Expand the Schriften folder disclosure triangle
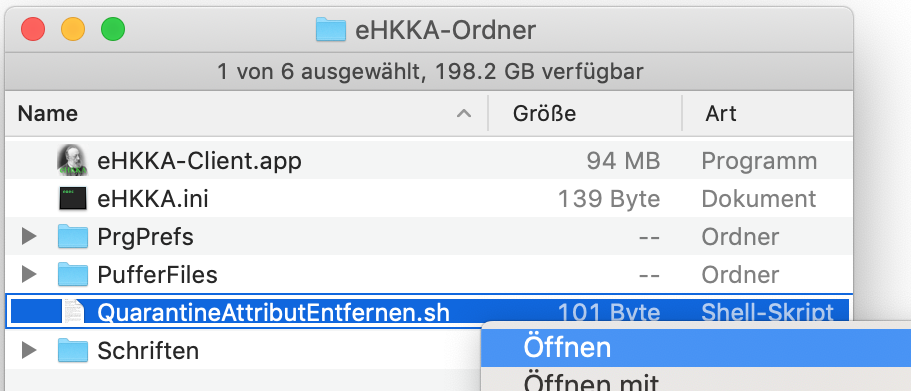Screen dimensions: 911x391 tap(28, 350)
